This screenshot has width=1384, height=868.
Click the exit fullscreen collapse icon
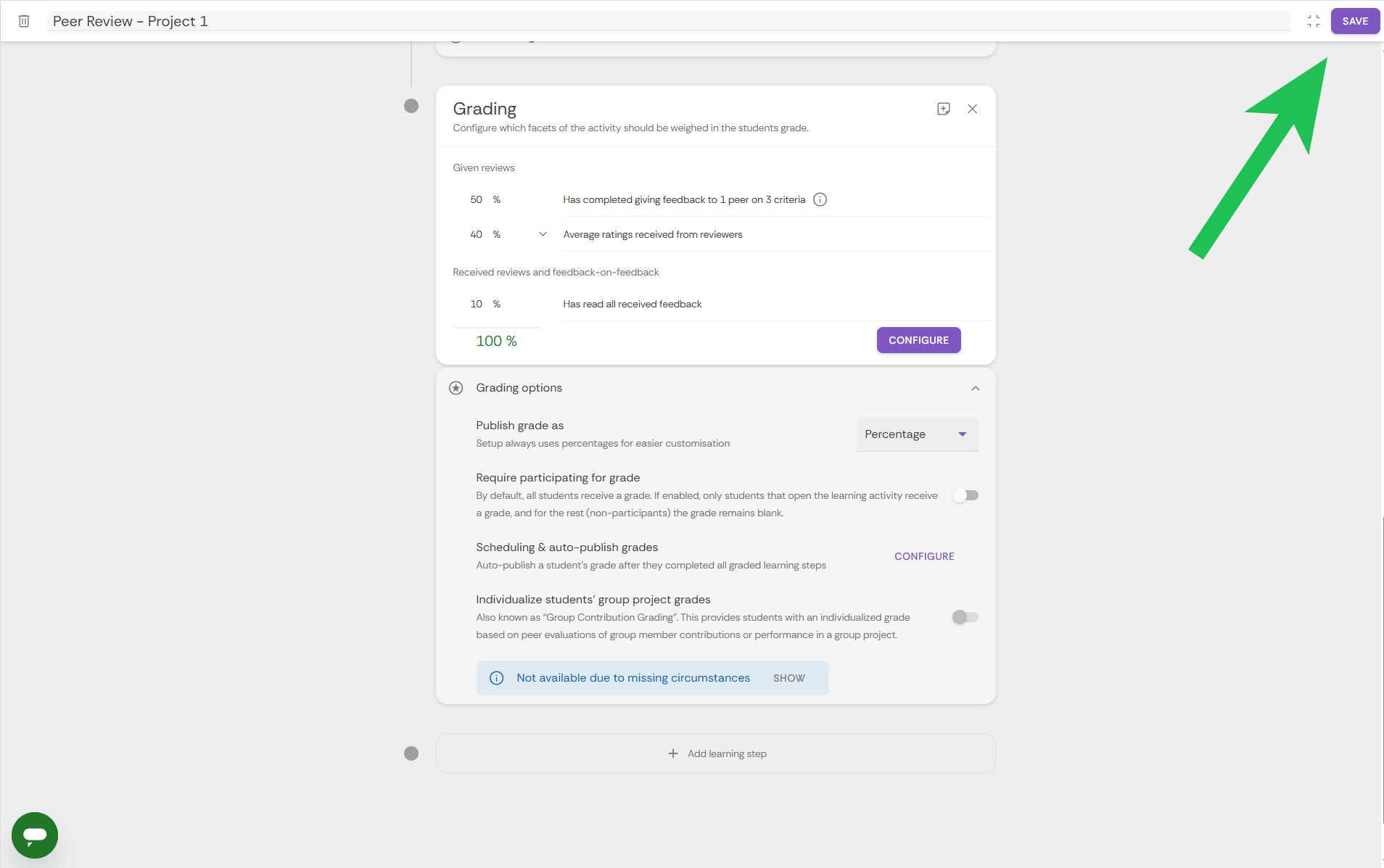point(1313,21)
